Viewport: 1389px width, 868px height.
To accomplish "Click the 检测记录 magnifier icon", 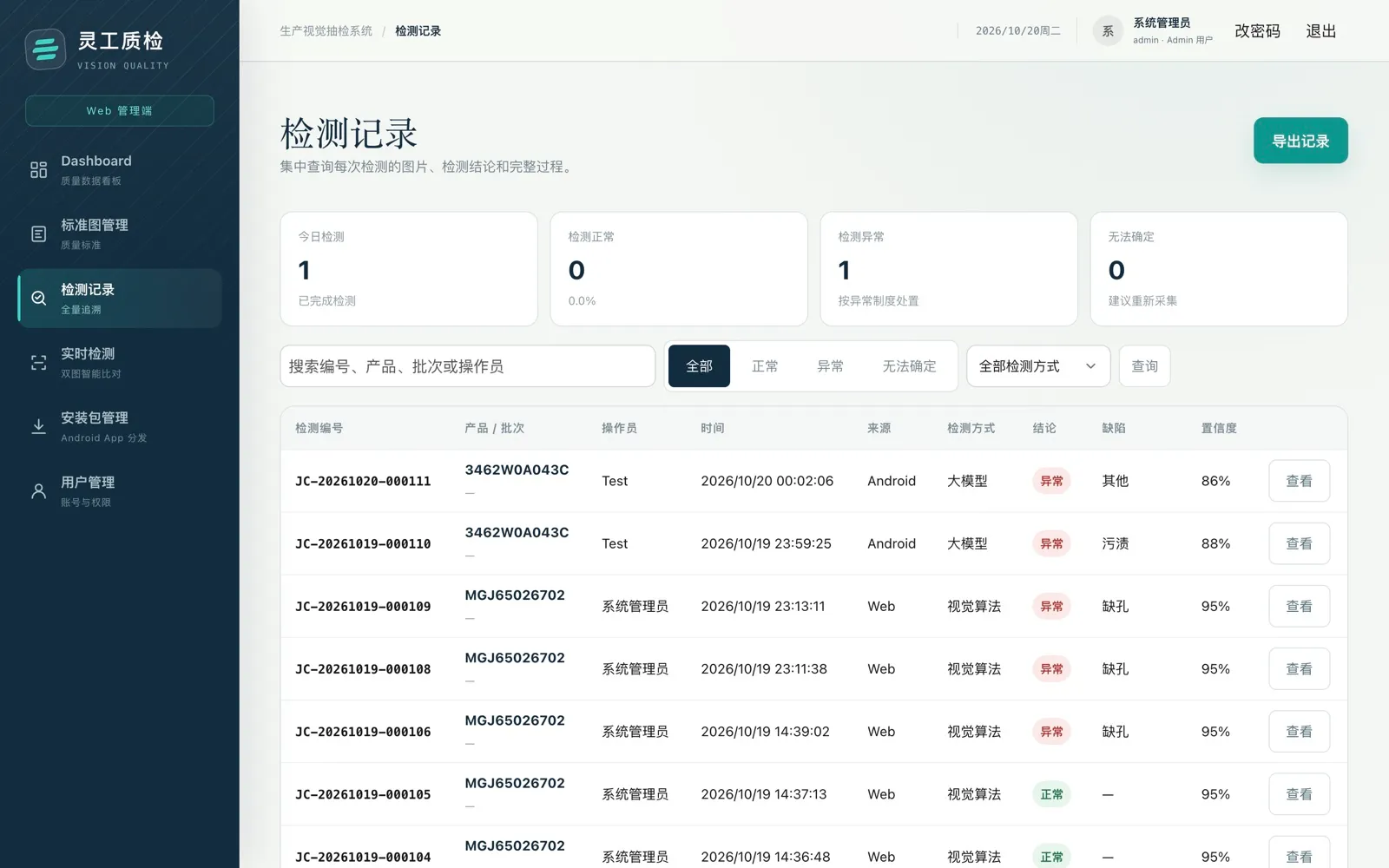I will 38,299.
